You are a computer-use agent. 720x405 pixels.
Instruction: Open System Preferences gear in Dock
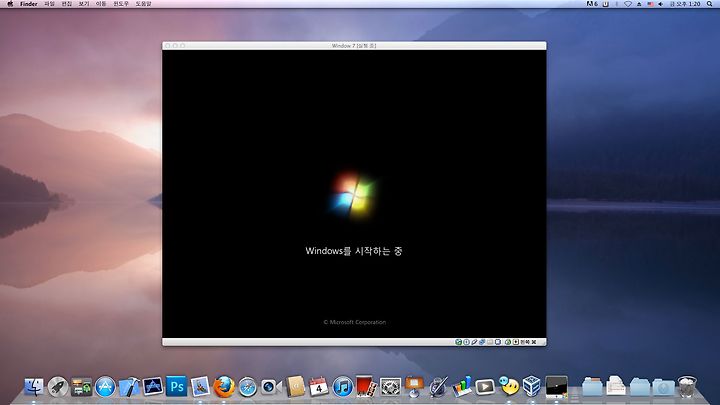point(390,387)
